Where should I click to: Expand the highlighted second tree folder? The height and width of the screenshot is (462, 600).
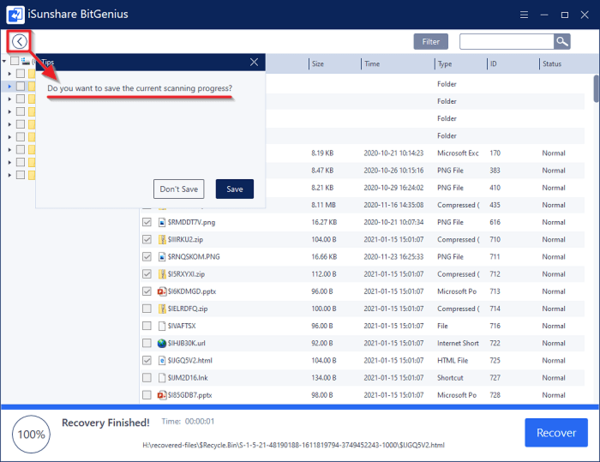point(10,87)
